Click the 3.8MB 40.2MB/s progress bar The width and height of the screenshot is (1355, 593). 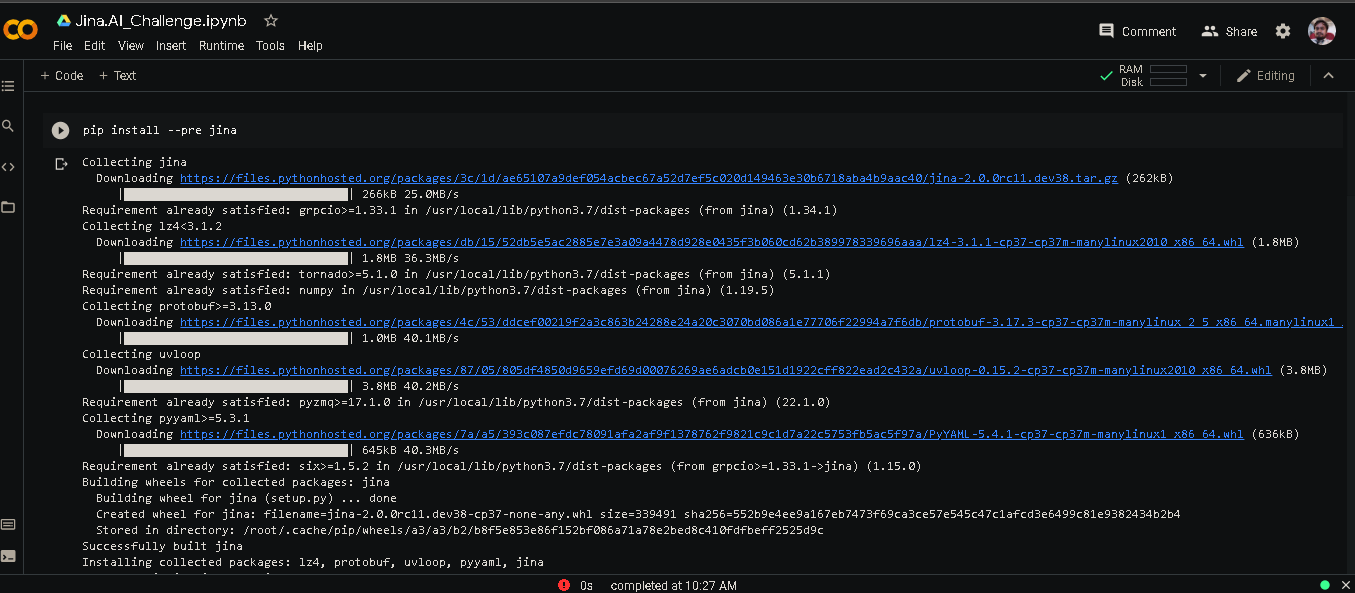click(x=235, y=386)
